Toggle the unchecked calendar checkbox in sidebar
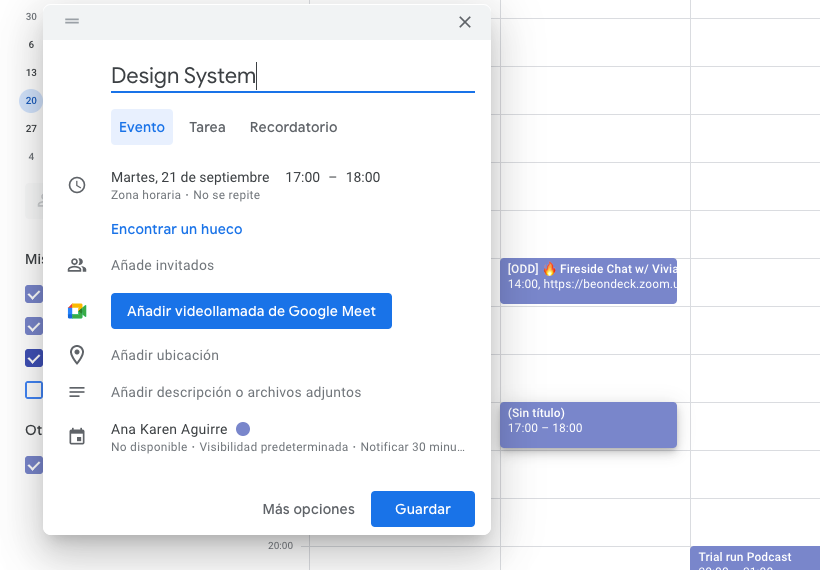This screenshot has width=820, height=570. click(x=34, y=390)
